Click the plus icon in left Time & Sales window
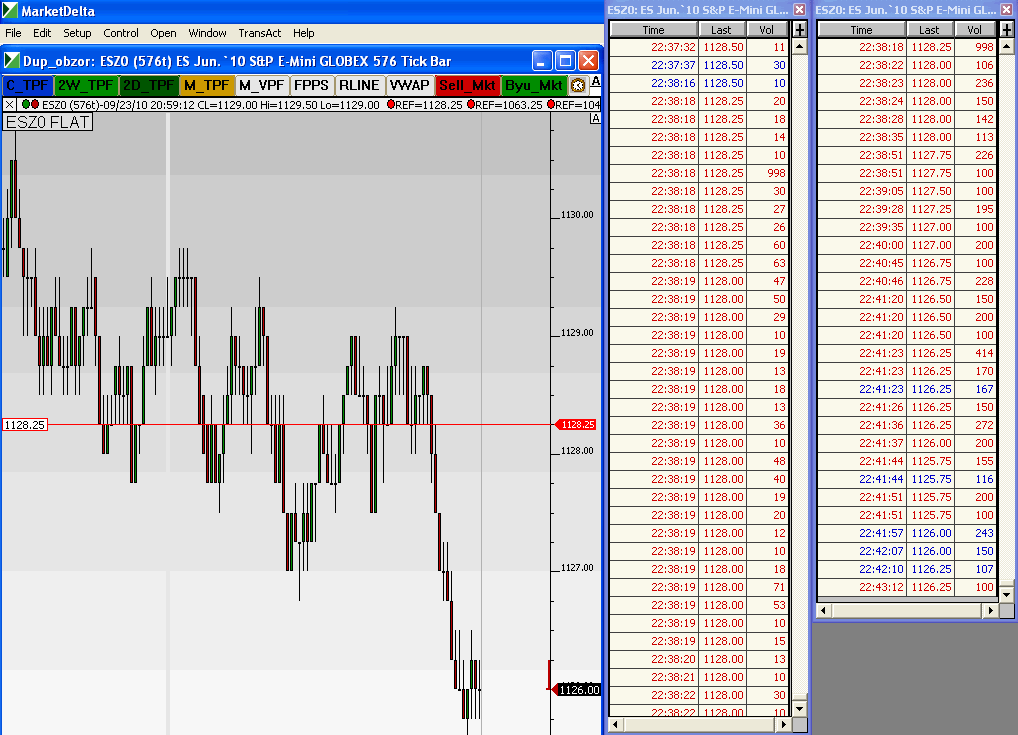 (x=799, y=30)
